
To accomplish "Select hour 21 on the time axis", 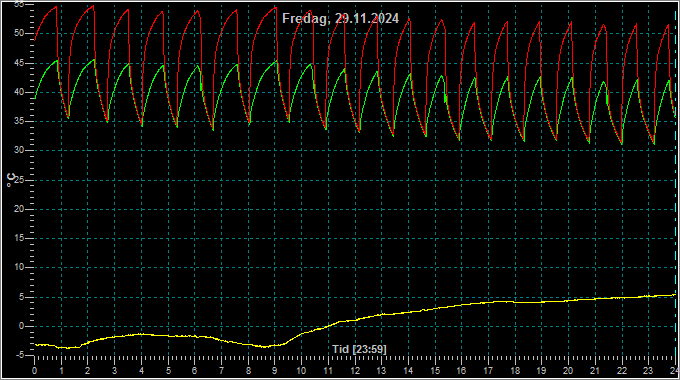I will [595, 371].
